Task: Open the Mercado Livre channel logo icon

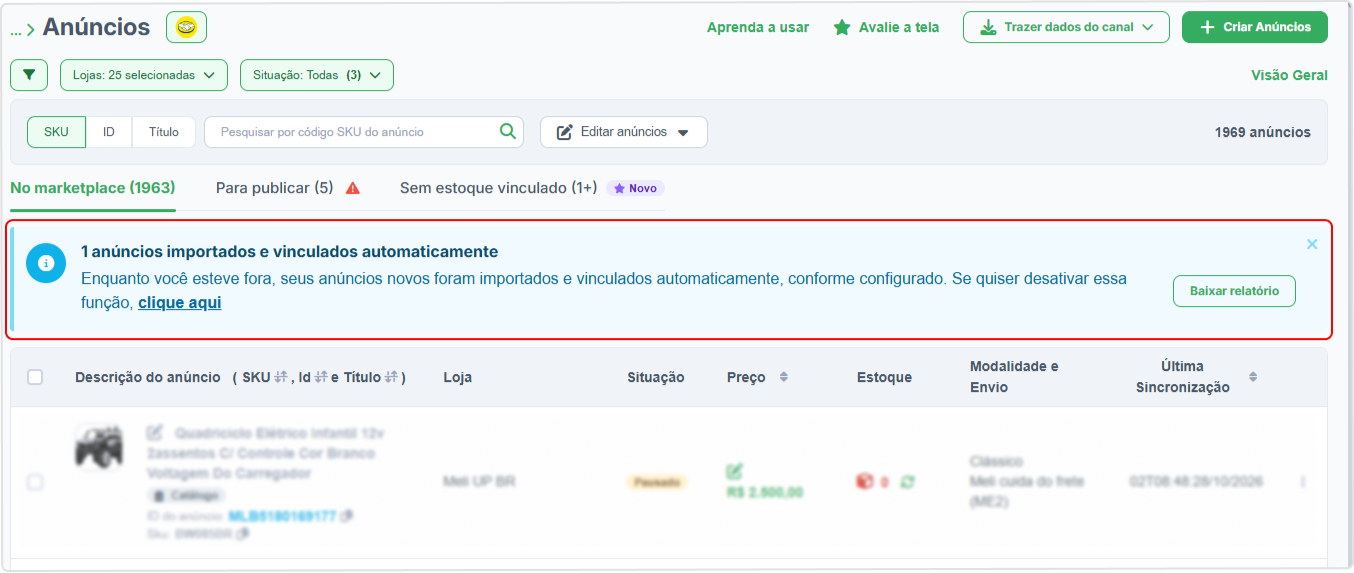Action: 186,27
